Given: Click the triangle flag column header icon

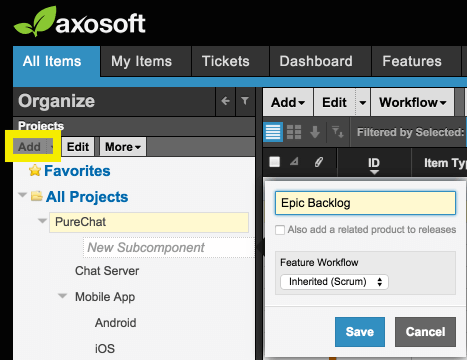Looking at the screenshot, I should click(x=294, y=162).
